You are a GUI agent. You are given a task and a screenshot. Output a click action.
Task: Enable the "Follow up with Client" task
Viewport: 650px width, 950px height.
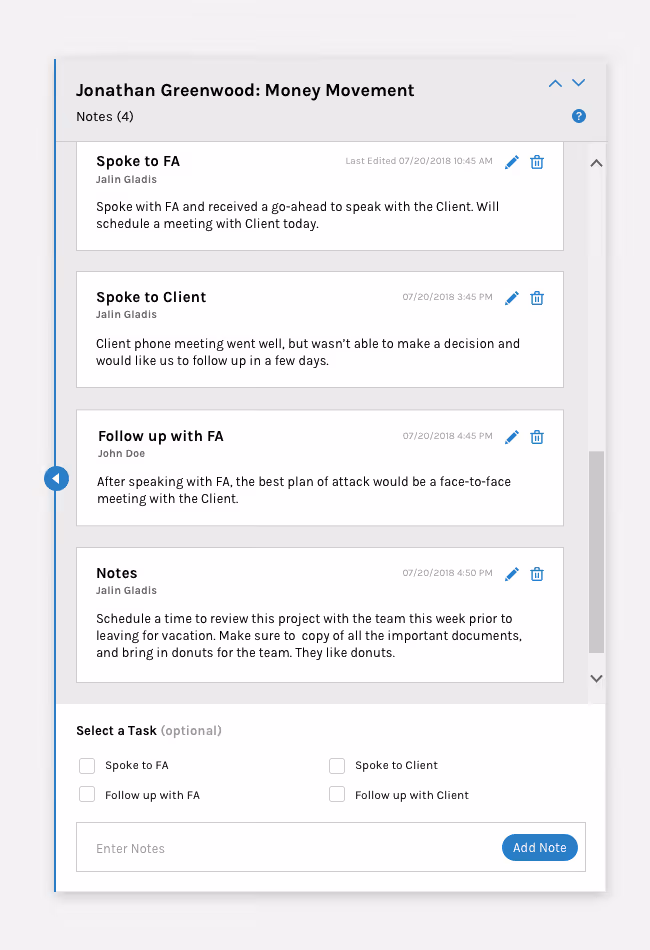pos(337,794)
